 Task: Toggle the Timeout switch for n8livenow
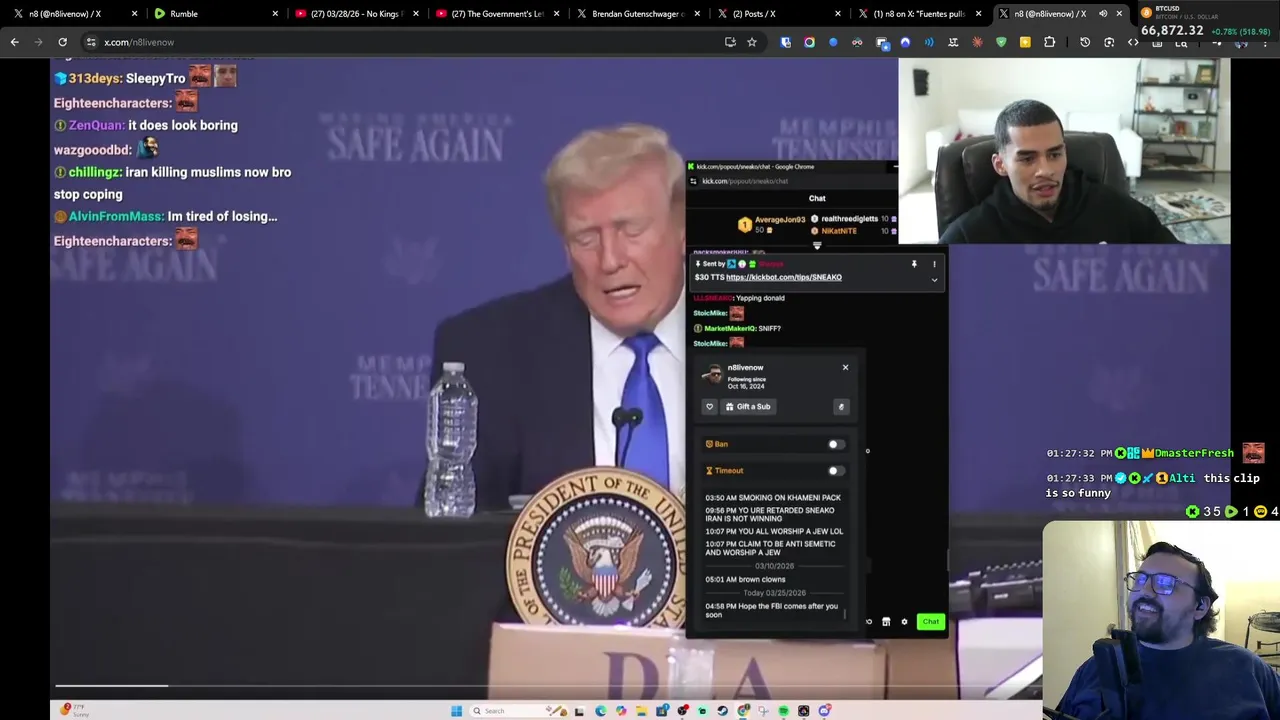(x=836, y=470)
